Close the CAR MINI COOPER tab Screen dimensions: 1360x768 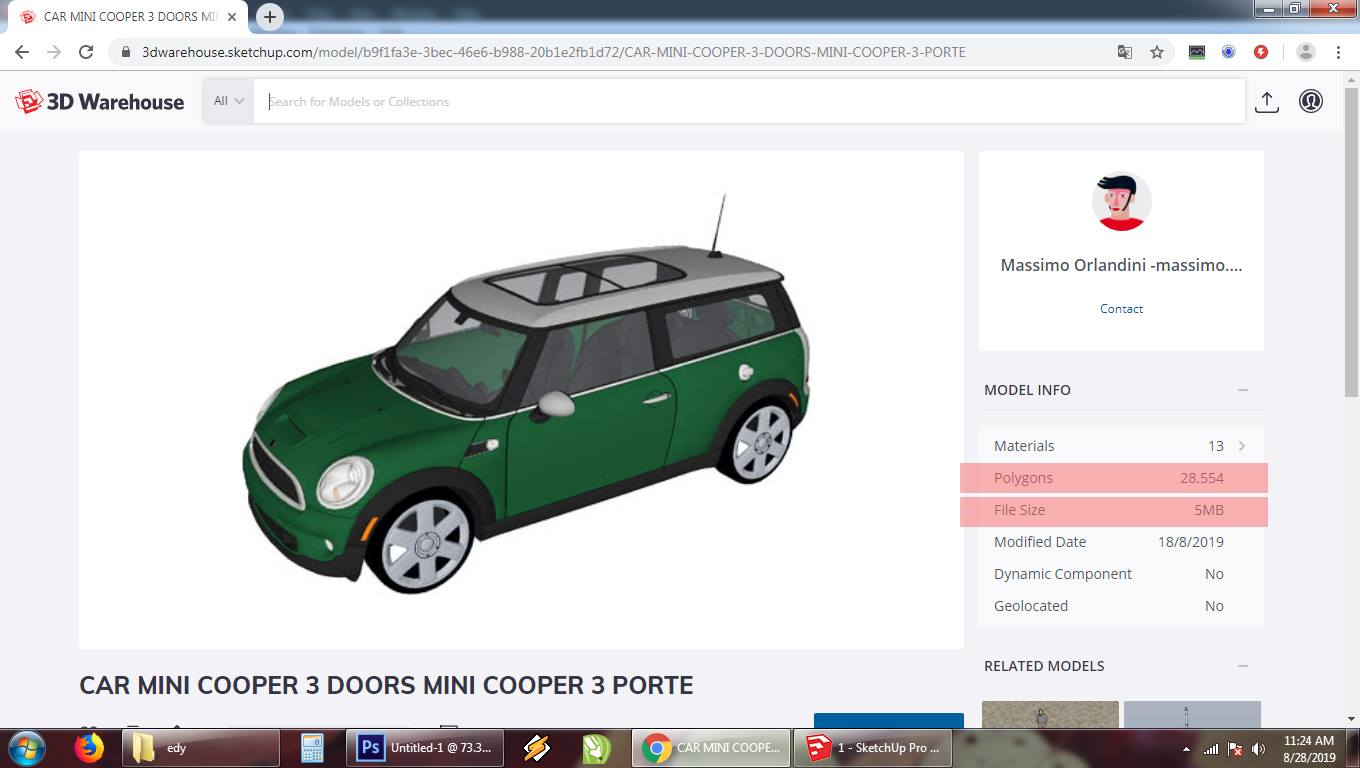(232, 17)
